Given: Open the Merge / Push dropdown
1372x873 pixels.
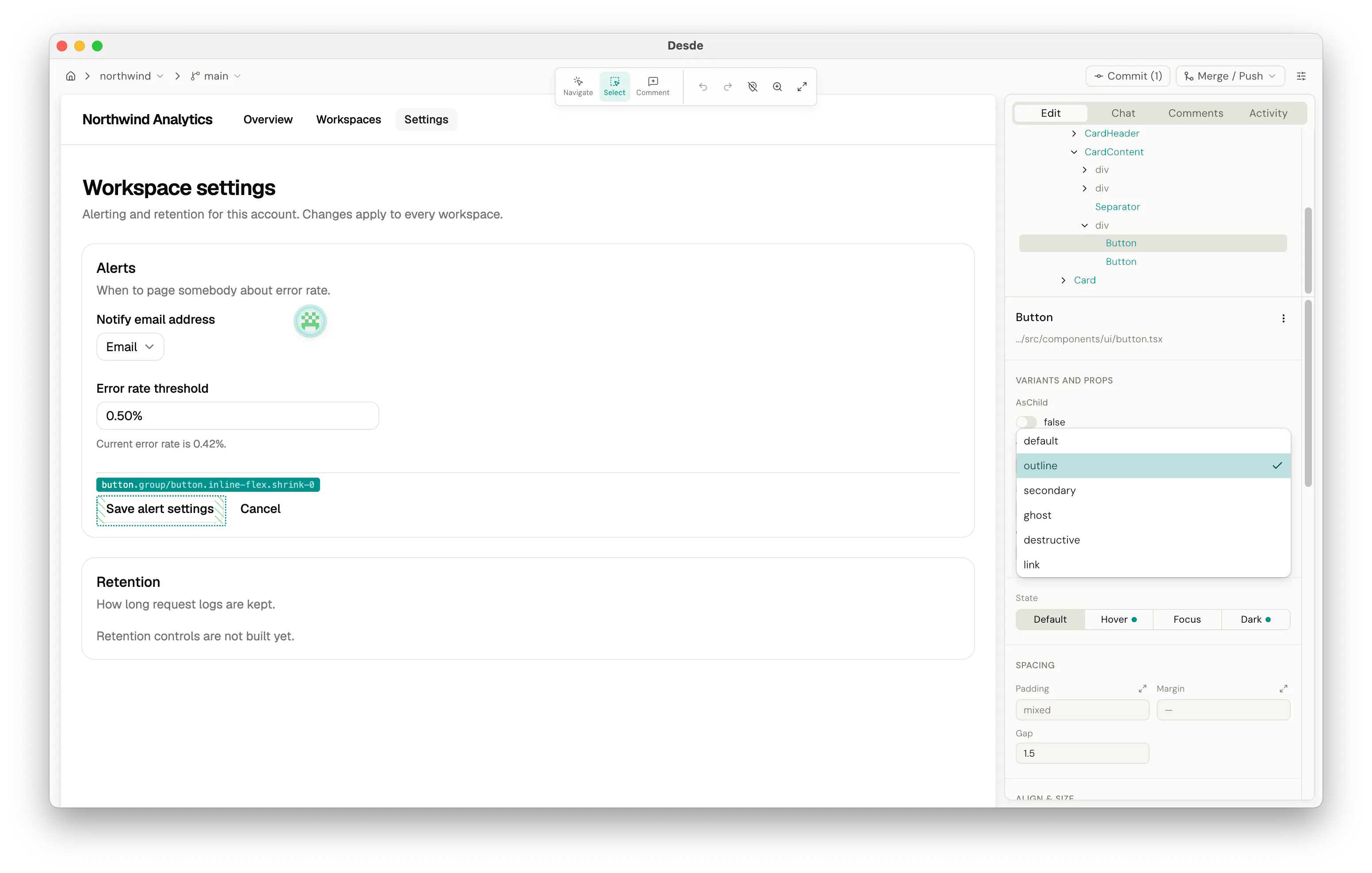Looking at the screenshot, I should tap(1230, 76).
